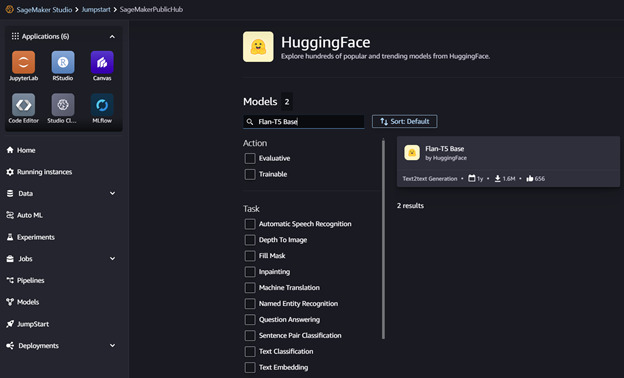Viewport: 624px width, 378px height.
Task: Click the Flan-T5 Base card HuggingFace icon
Action: (x=412, y=153)
